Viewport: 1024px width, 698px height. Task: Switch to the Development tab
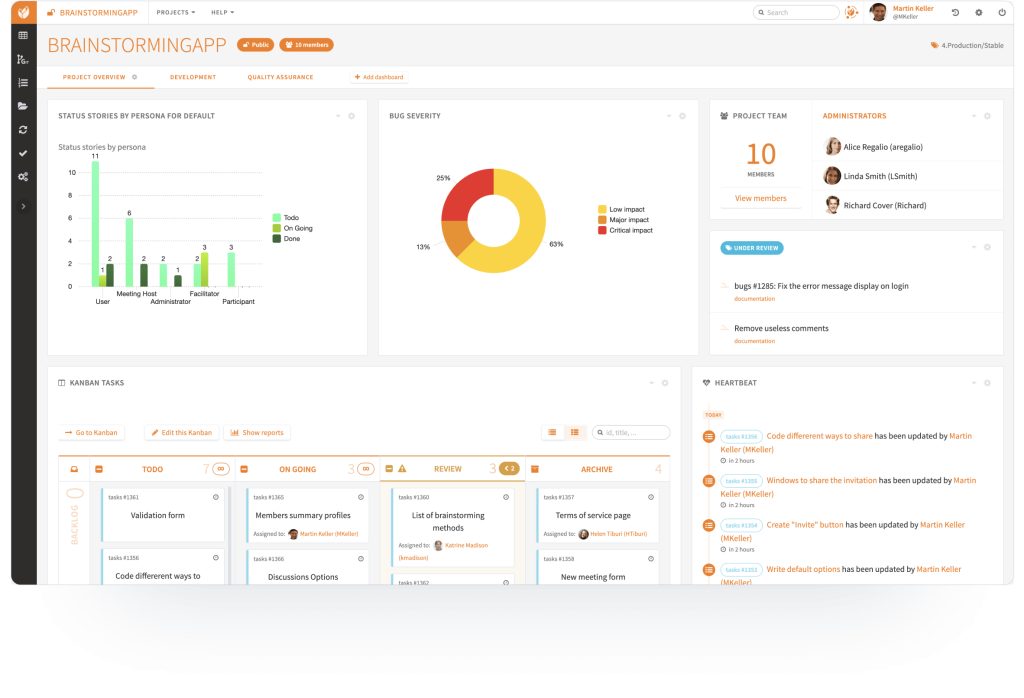(x=193, y=77)
